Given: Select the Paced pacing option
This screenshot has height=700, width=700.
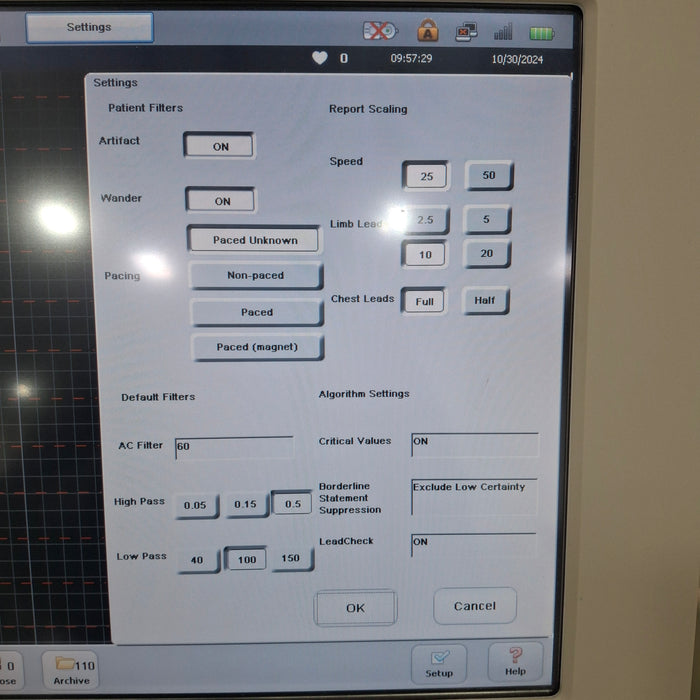Looking at the screenshot, I should (x=257, y=312).
